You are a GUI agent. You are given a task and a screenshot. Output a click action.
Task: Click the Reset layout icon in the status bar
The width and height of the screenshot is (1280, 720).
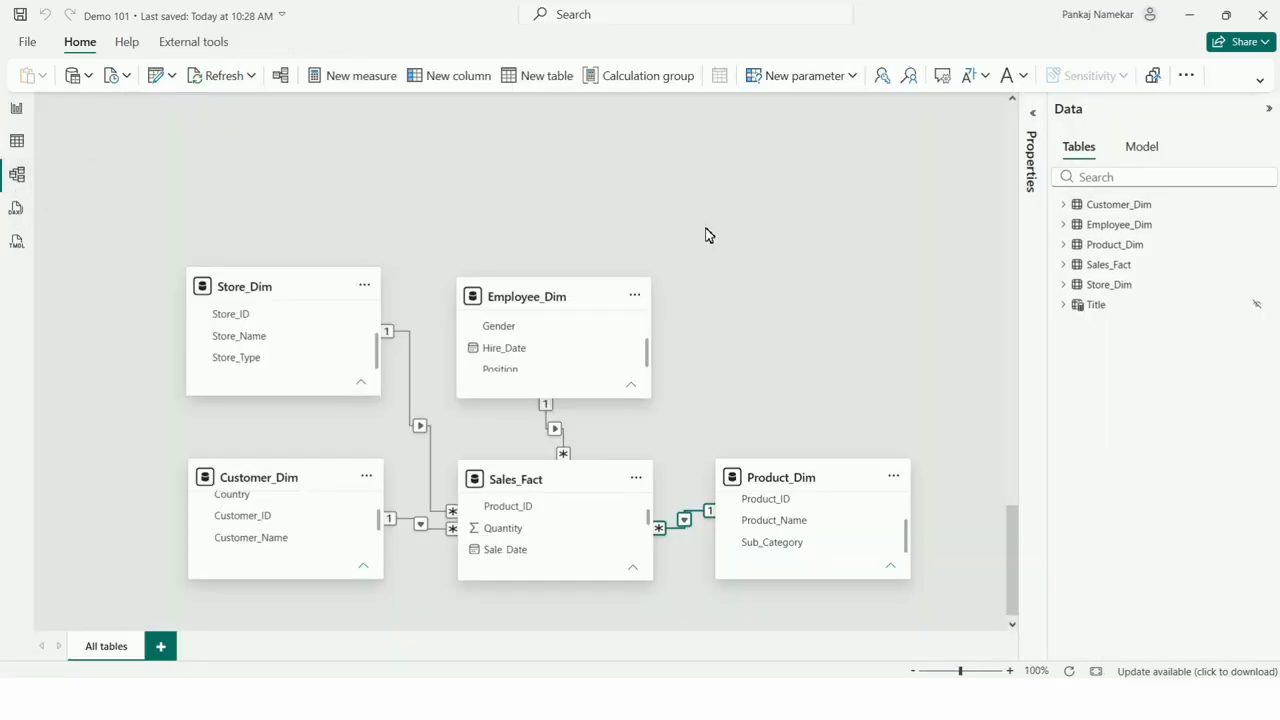point(1069,671)
